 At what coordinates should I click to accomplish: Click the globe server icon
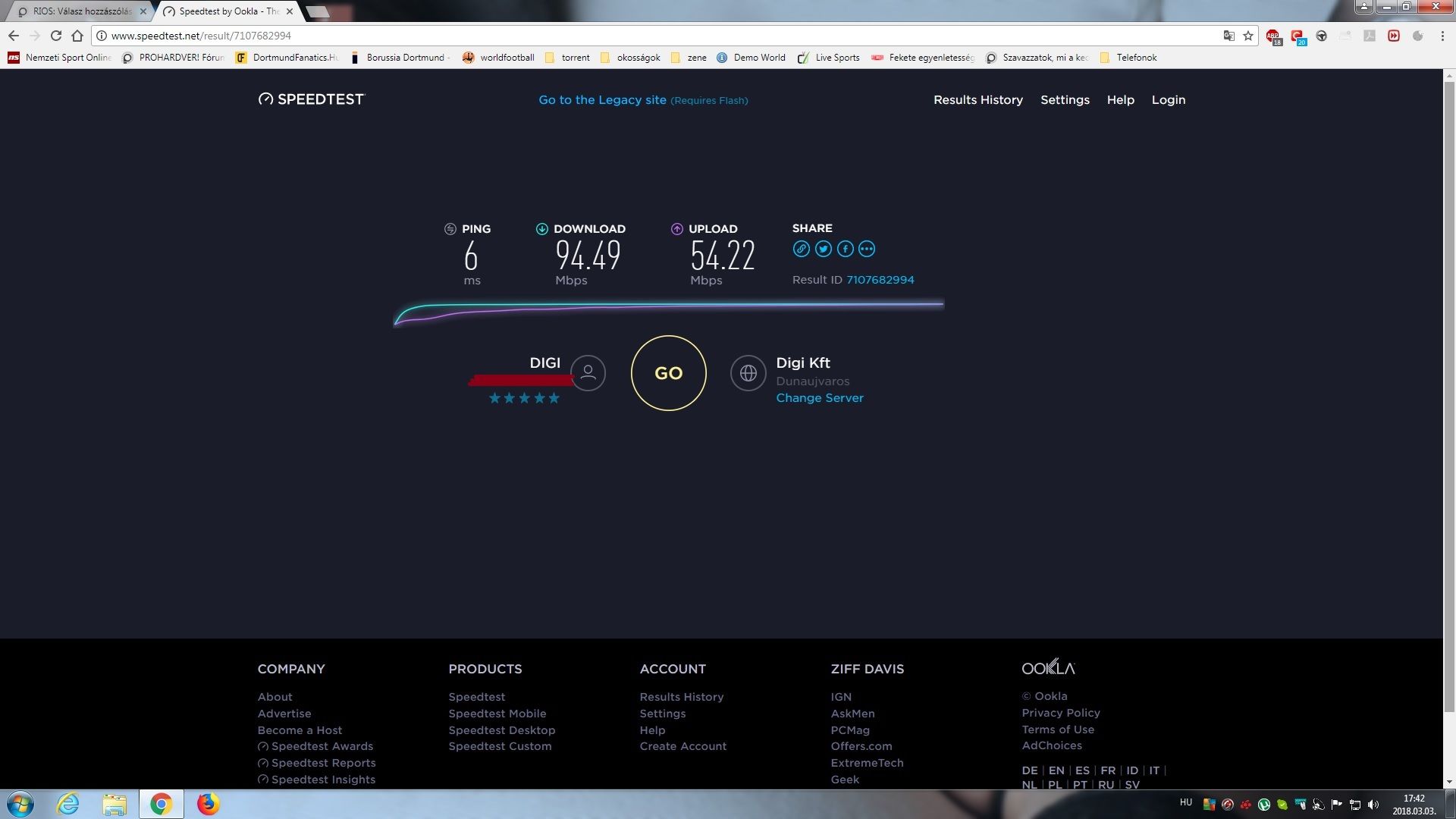(748, 373)
